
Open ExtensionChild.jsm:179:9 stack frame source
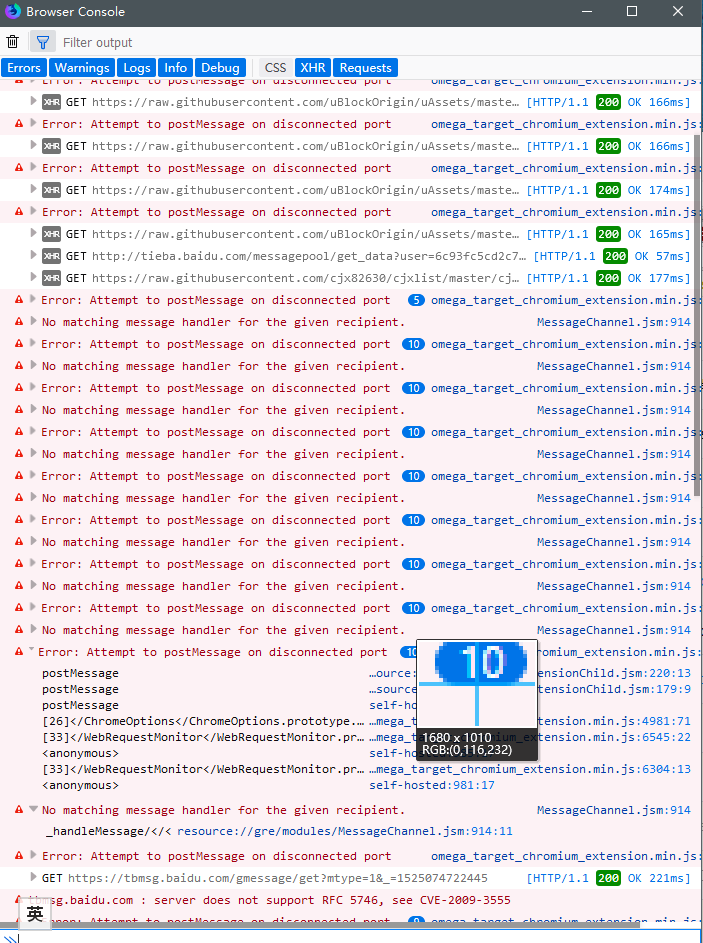point(613,689)
